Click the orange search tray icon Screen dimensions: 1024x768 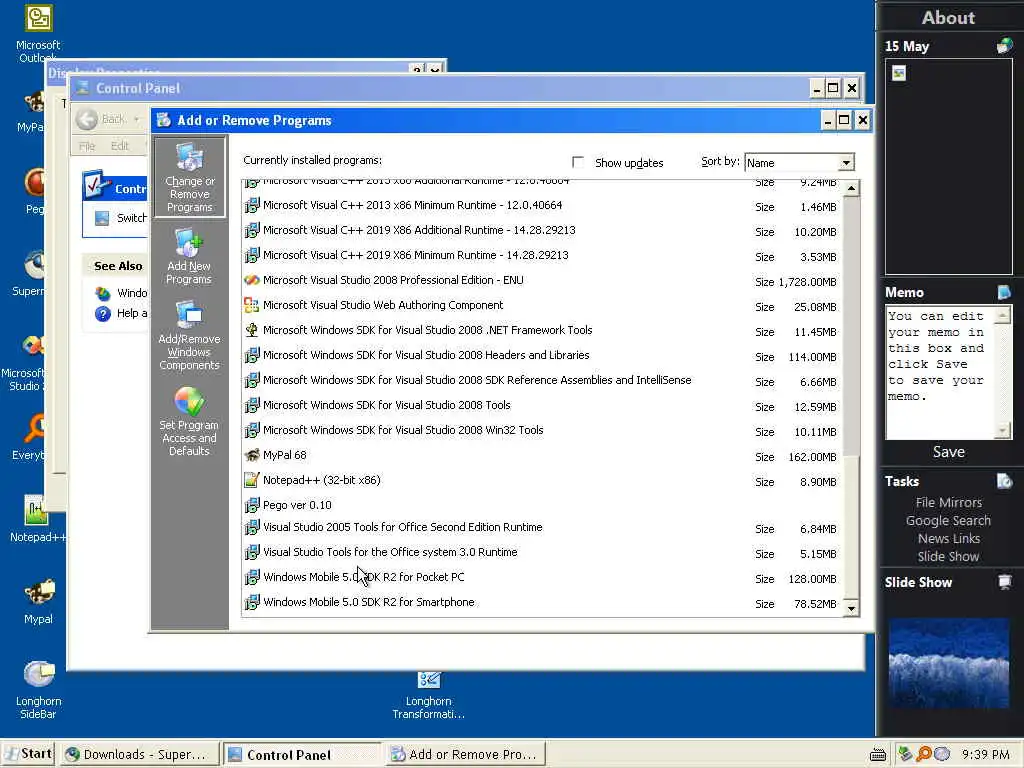[x=923, y=754]
